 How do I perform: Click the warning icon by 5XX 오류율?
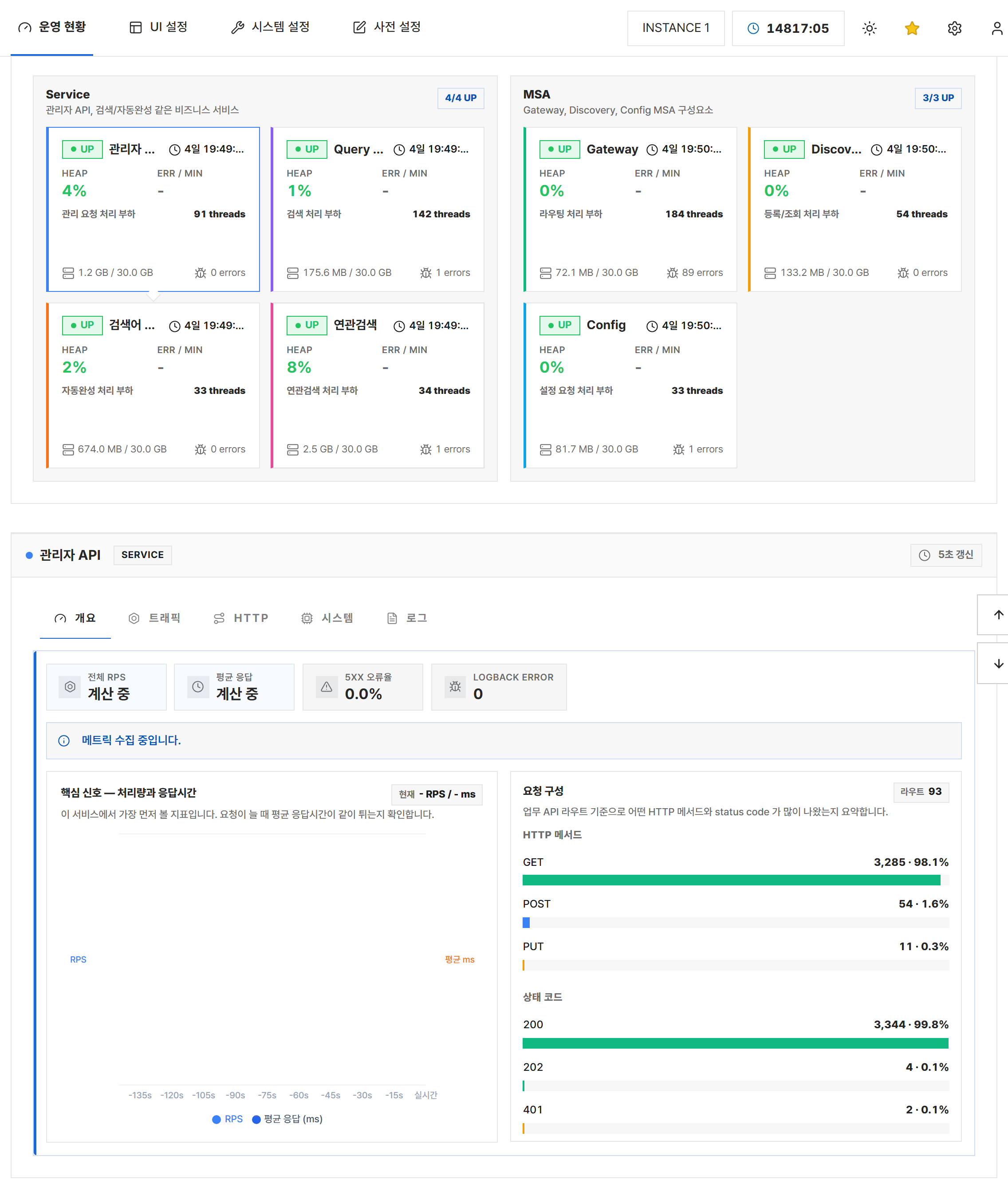(326, 686)
